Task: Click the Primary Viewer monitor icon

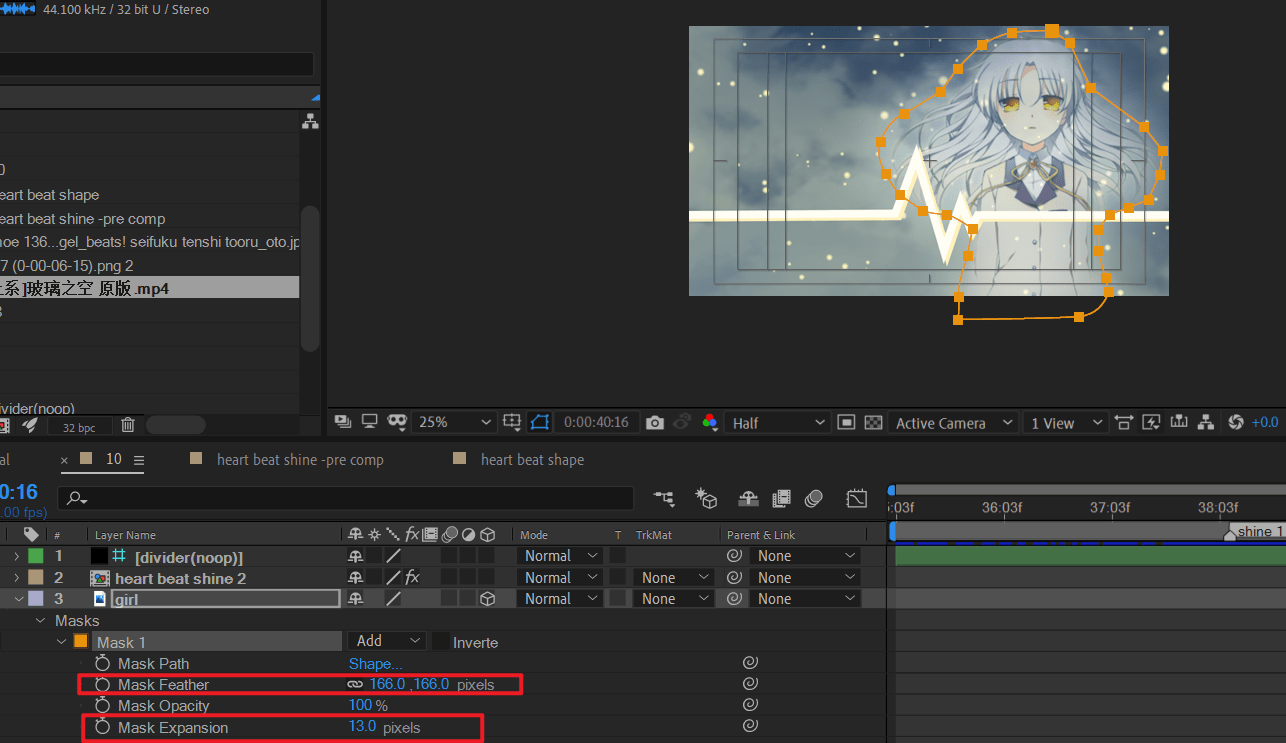Action: tap(369, 422)
